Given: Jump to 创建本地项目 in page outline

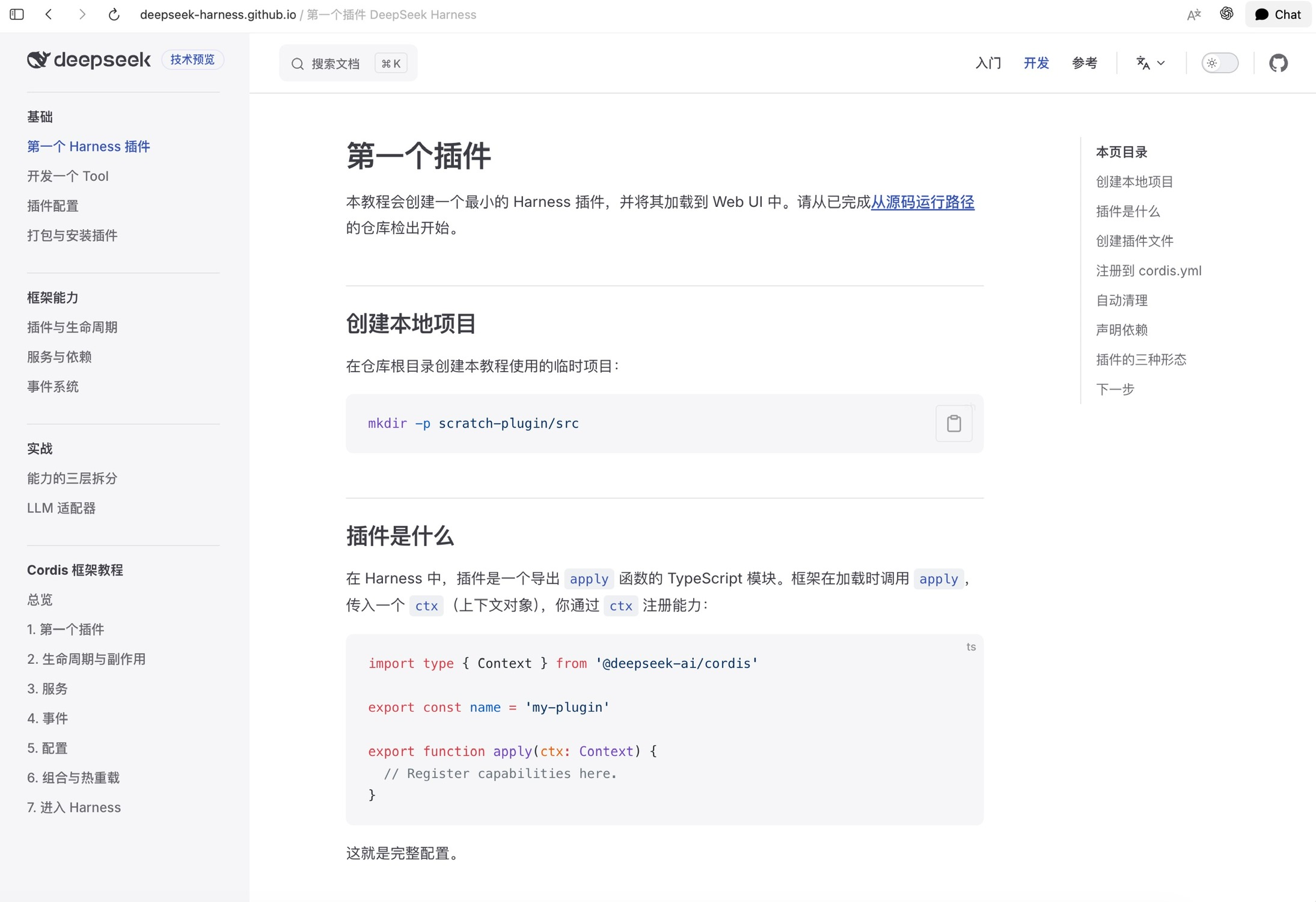Looking at the screenshot, I should [1134, 182].
